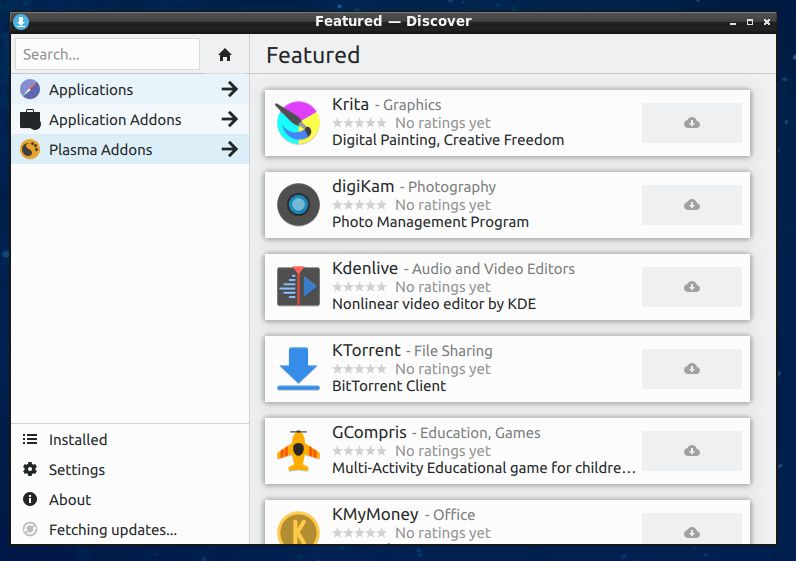Click the Krita star rating
Screen dimensions: 796x561
(359, 123)
